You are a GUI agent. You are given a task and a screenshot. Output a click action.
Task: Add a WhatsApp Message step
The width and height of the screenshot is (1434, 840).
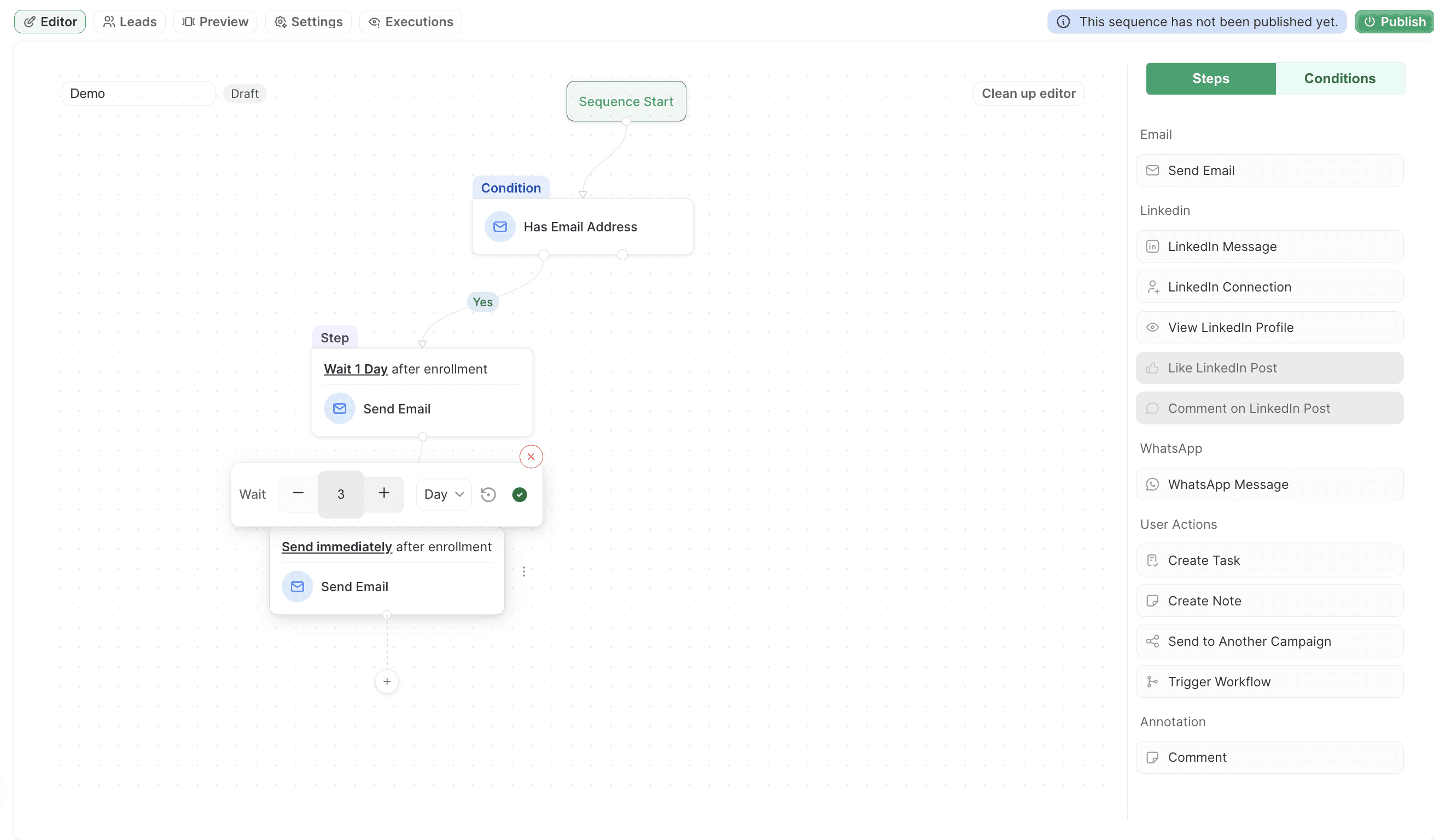1269,484
